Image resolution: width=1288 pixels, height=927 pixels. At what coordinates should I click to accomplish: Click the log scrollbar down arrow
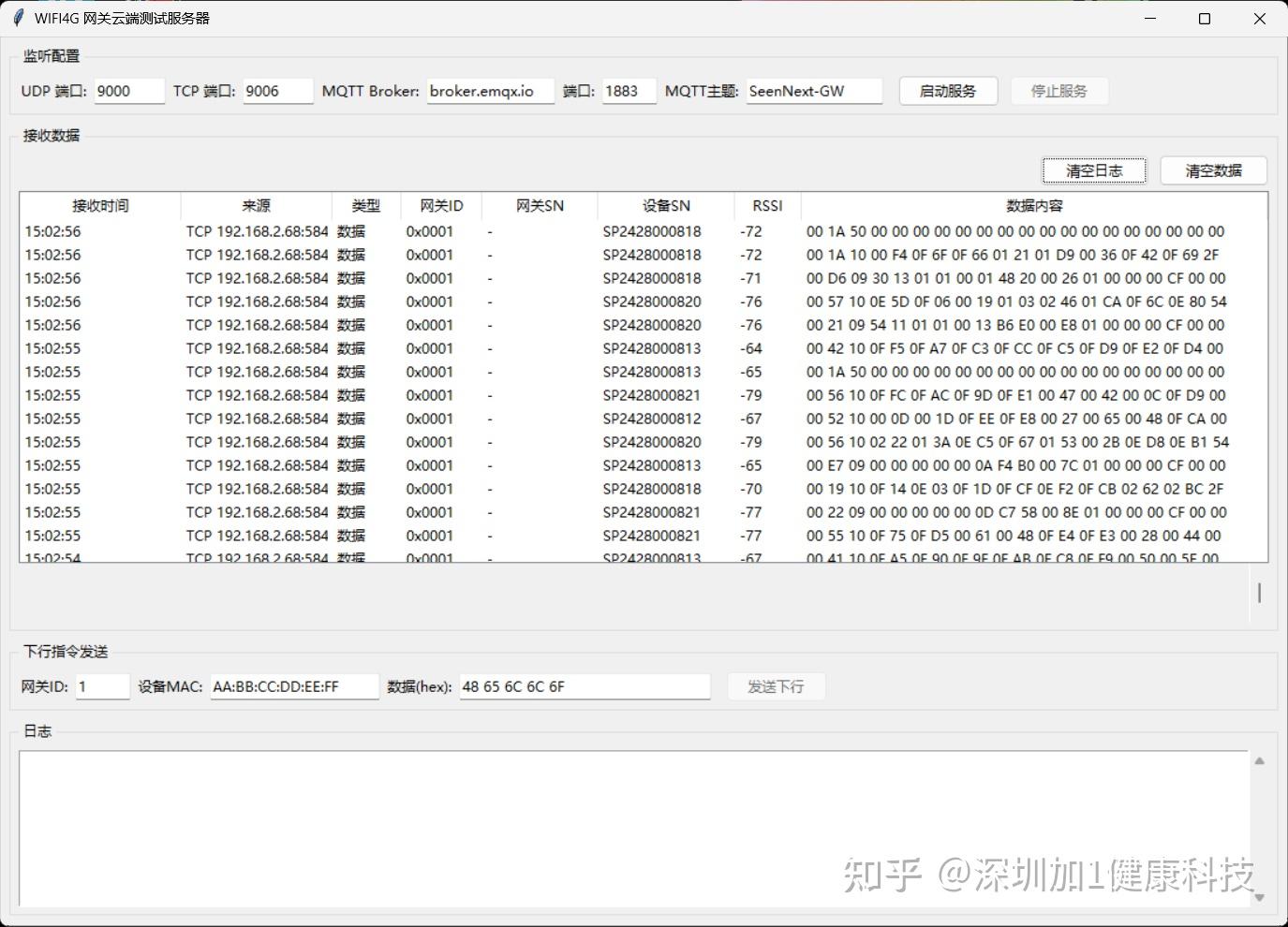coord(1260,897)
